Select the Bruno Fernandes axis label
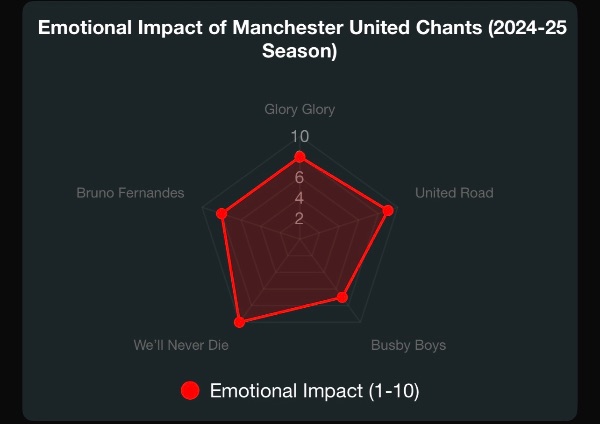The height and width of the screenshot is (424, 600). point(130,193)
